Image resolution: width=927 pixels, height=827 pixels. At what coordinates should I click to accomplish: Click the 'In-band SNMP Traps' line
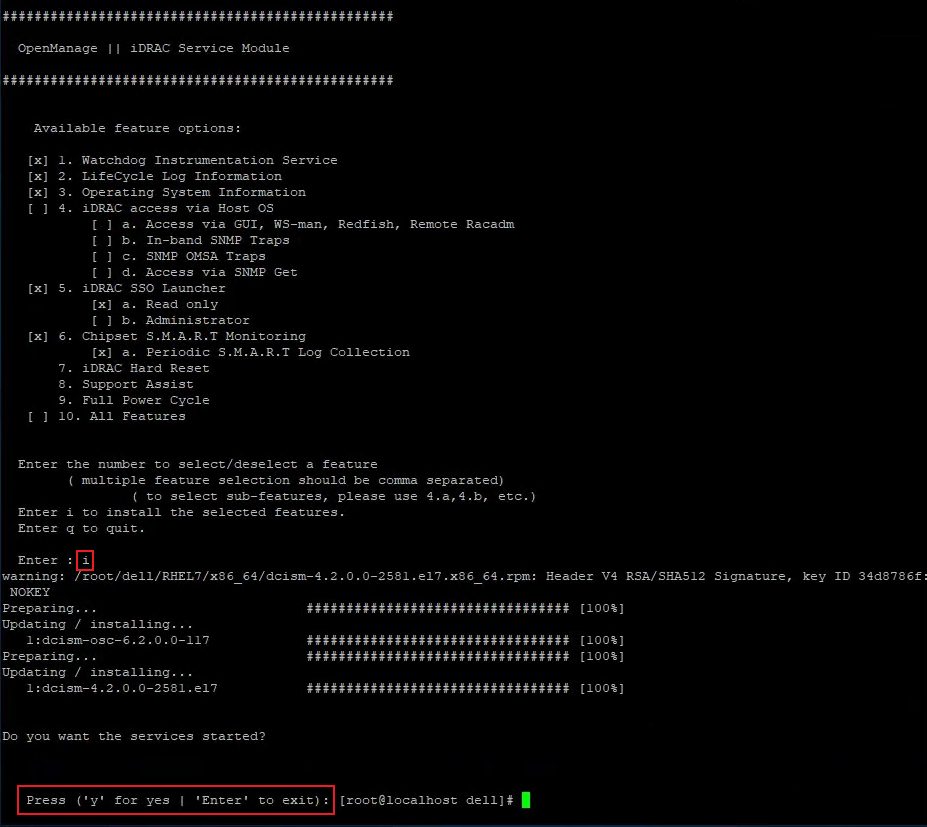pos(206,240)
